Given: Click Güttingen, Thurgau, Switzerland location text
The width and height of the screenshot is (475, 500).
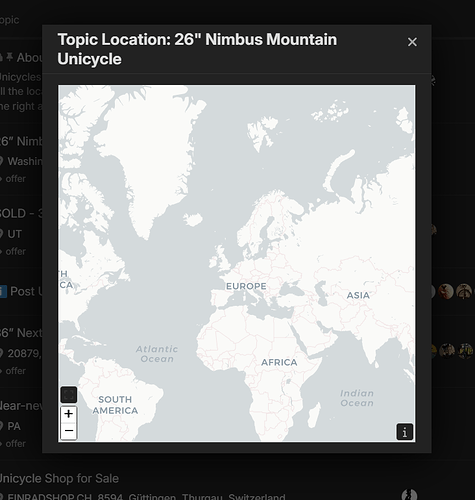Looking at the screenshot, I should coord(207,497).
